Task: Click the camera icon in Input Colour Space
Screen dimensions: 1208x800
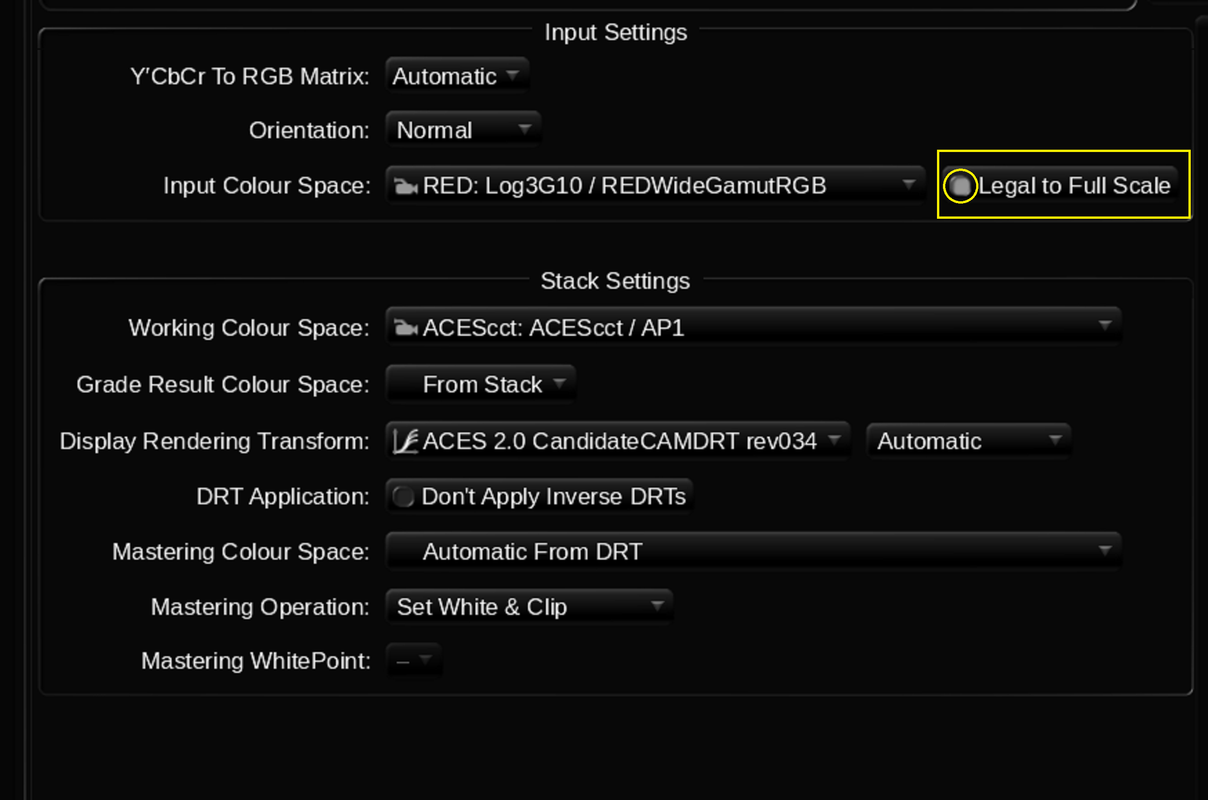Action: [406, 186]
